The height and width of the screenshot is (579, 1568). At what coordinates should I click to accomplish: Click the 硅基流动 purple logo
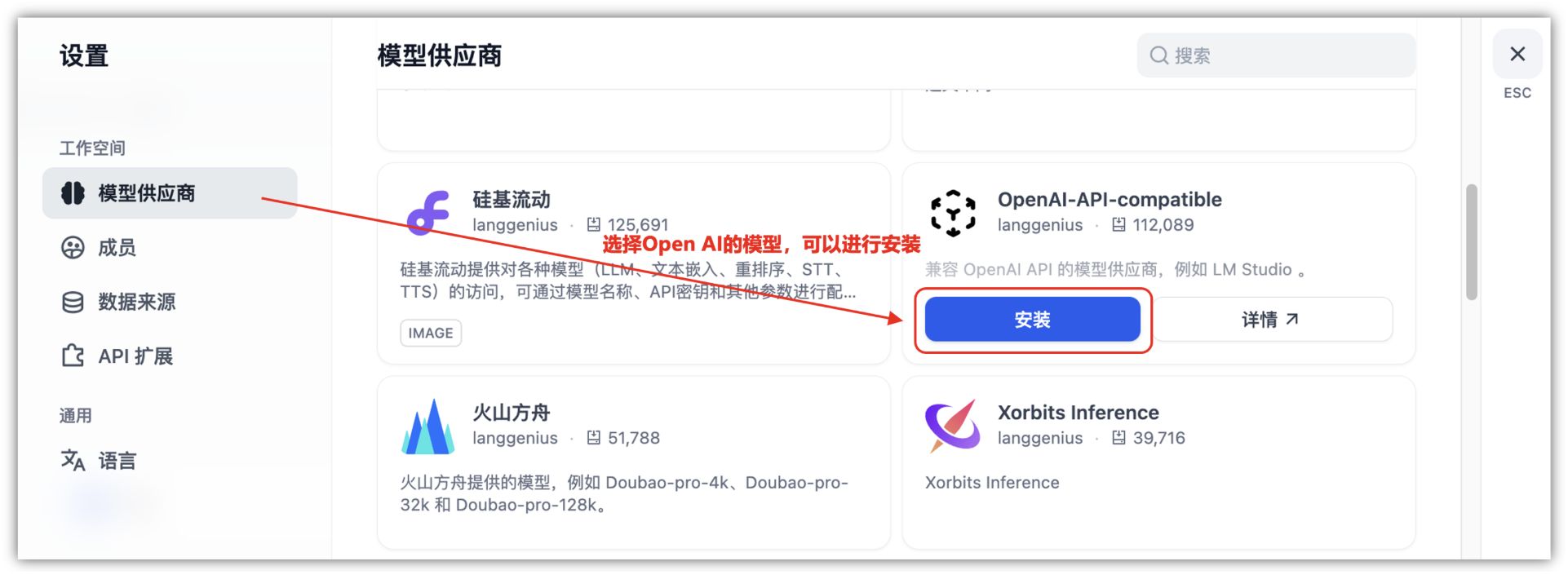click(x=428, y=213)
